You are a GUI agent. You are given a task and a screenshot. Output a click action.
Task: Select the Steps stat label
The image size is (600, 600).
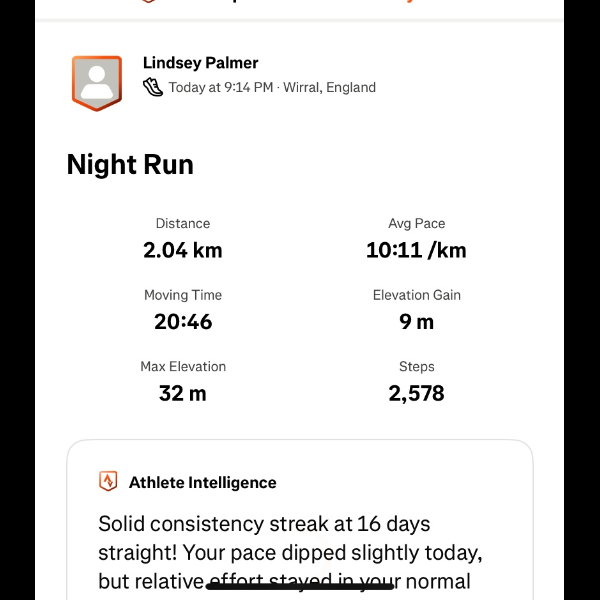[416, 367]
